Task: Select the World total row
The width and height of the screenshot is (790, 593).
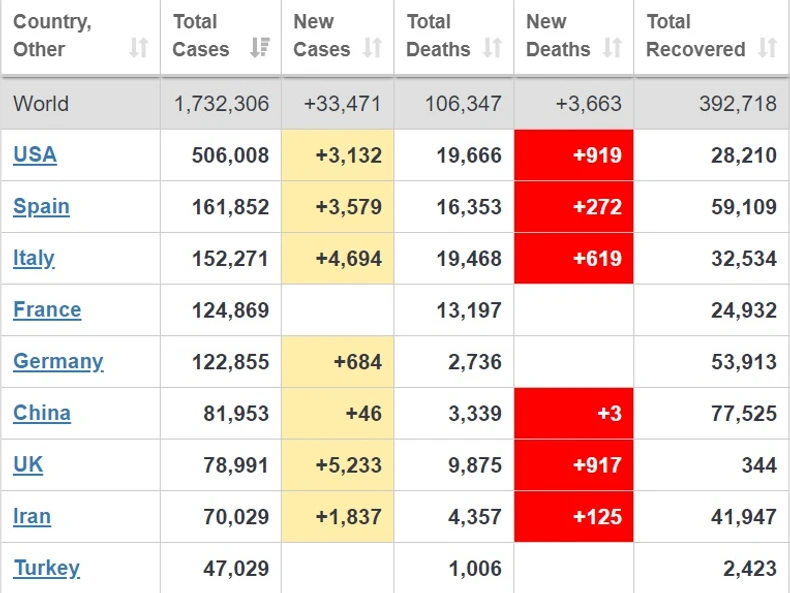Action: [395, 104]
